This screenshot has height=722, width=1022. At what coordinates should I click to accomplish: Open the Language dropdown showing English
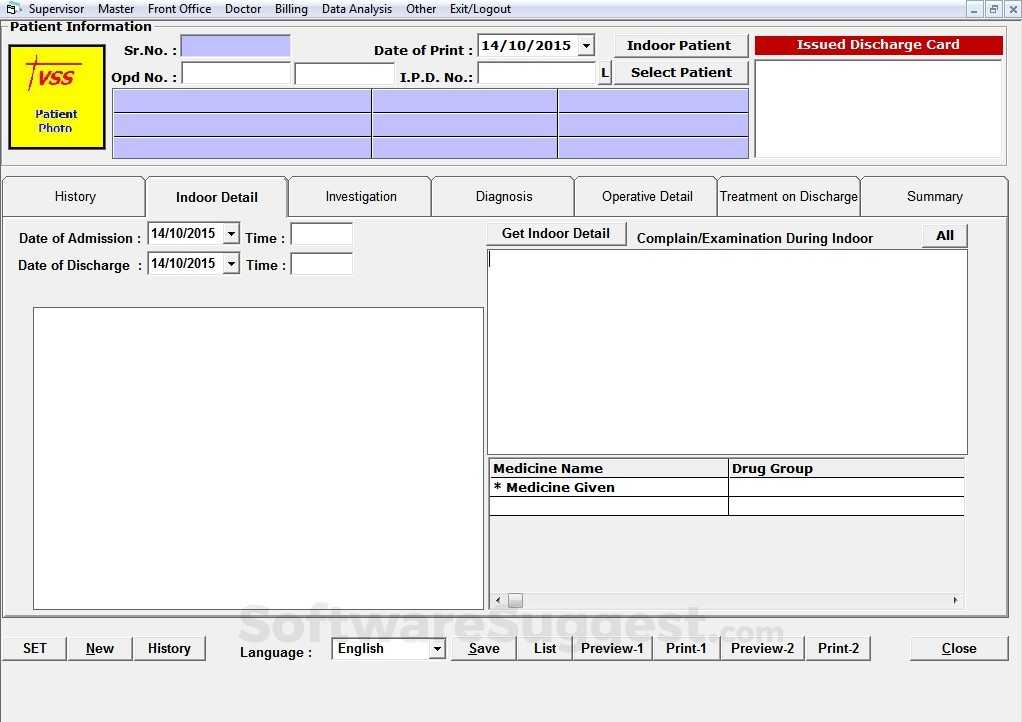click(x=437, y=648)
